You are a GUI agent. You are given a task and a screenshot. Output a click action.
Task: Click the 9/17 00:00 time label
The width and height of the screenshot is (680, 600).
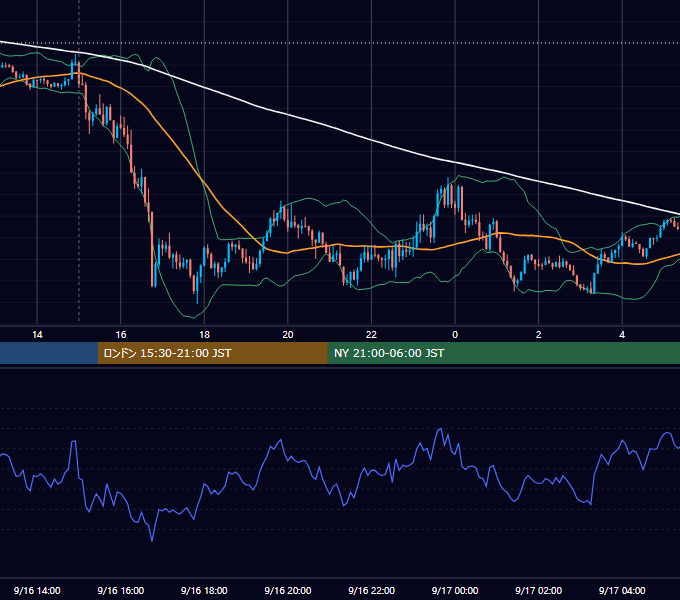tap(455, 590)
